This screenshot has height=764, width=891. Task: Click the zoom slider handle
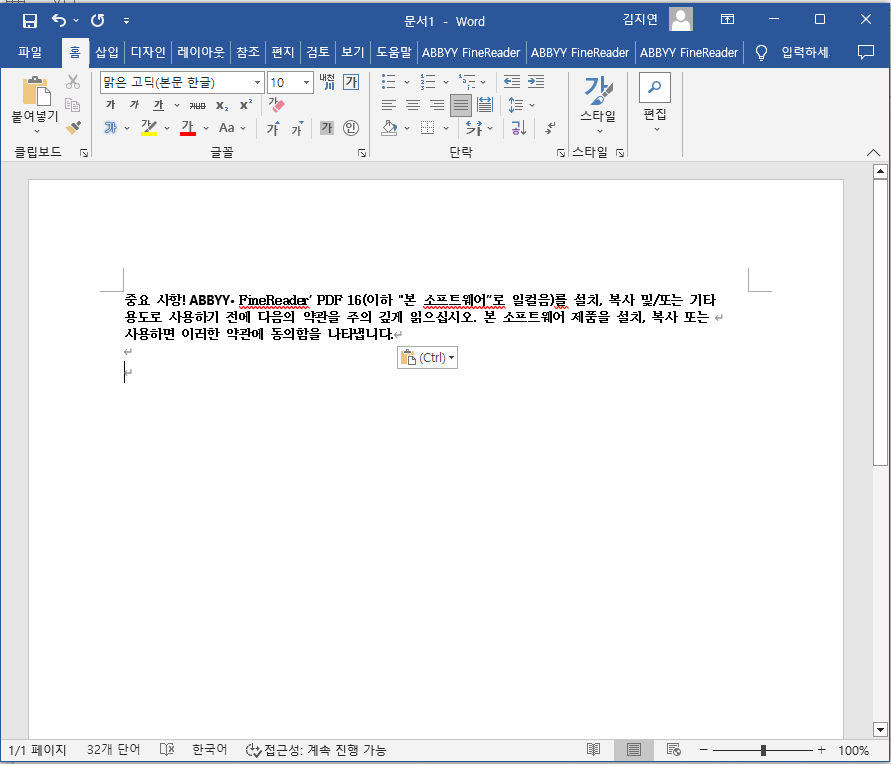[763, 750]
